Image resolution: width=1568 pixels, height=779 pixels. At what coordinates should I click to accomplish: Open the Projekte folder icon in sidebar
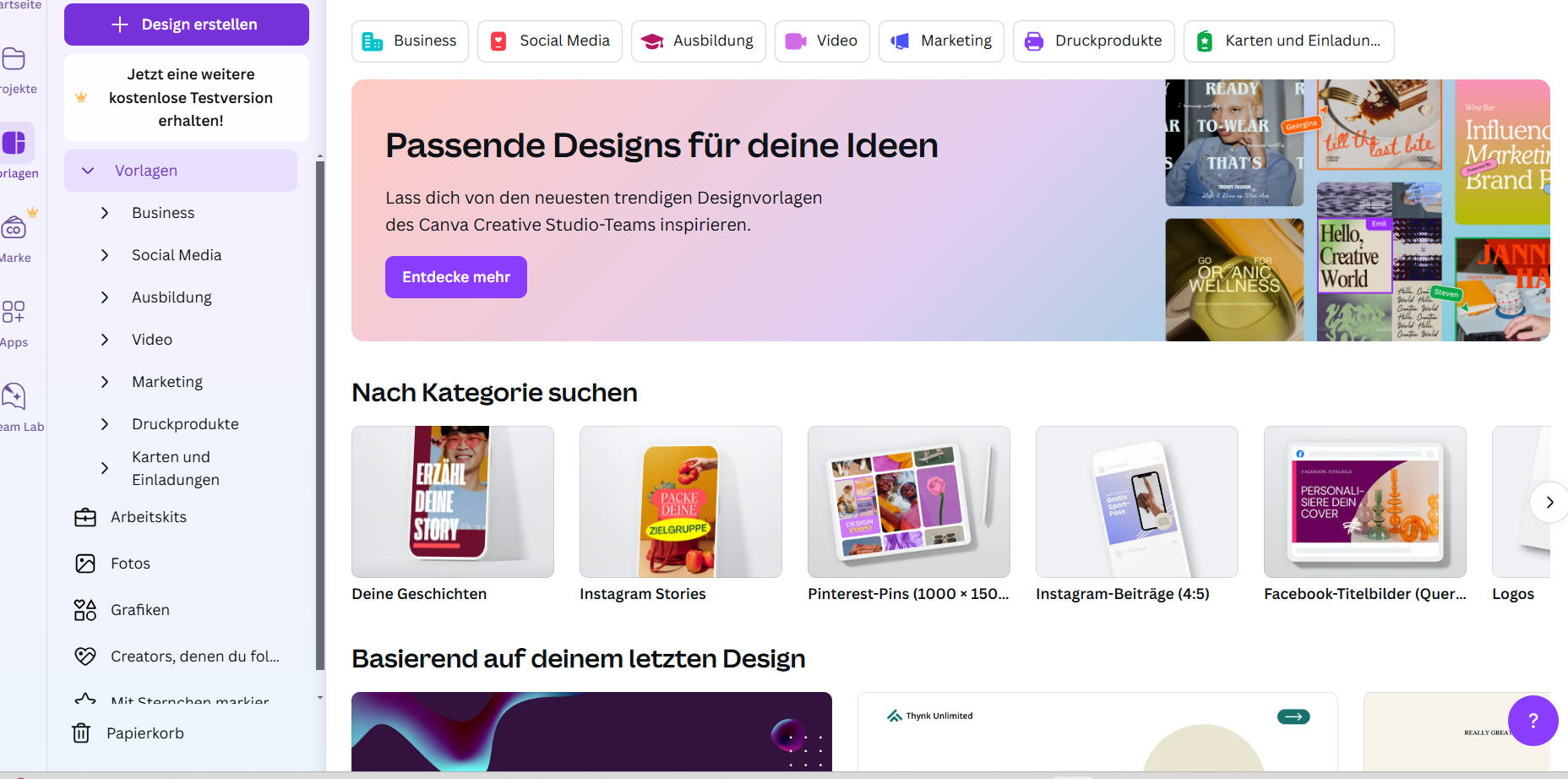pos(14,59)
